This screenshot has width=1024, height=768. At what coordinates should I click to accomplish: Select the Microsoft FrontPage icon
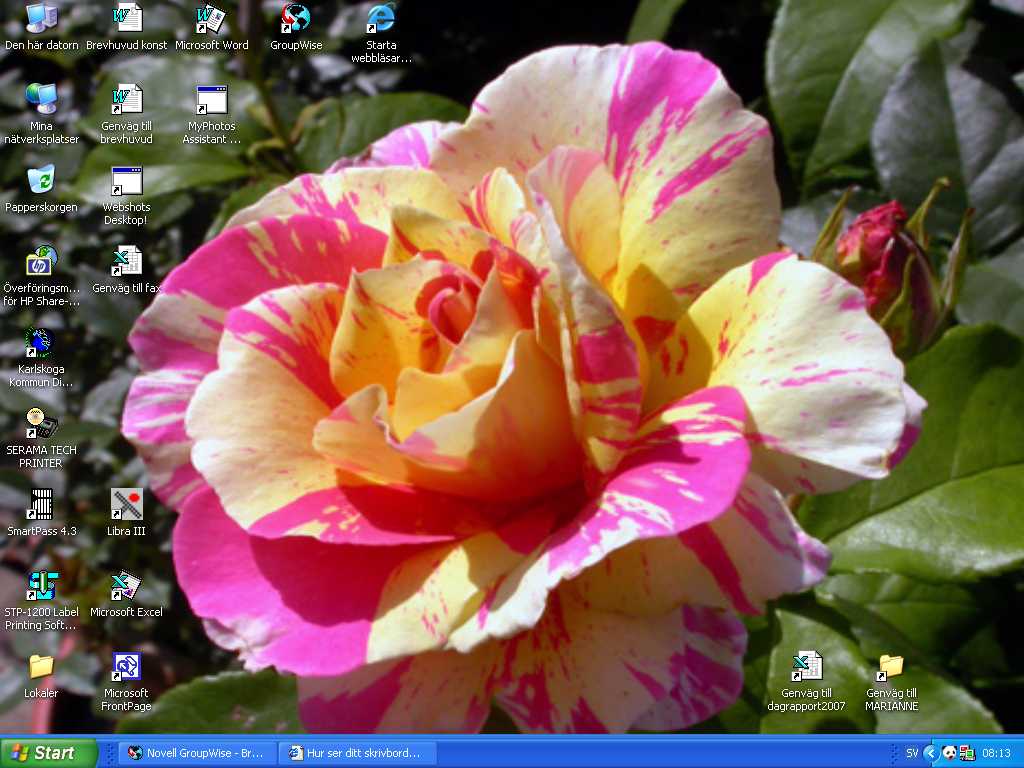coord(126,667)
